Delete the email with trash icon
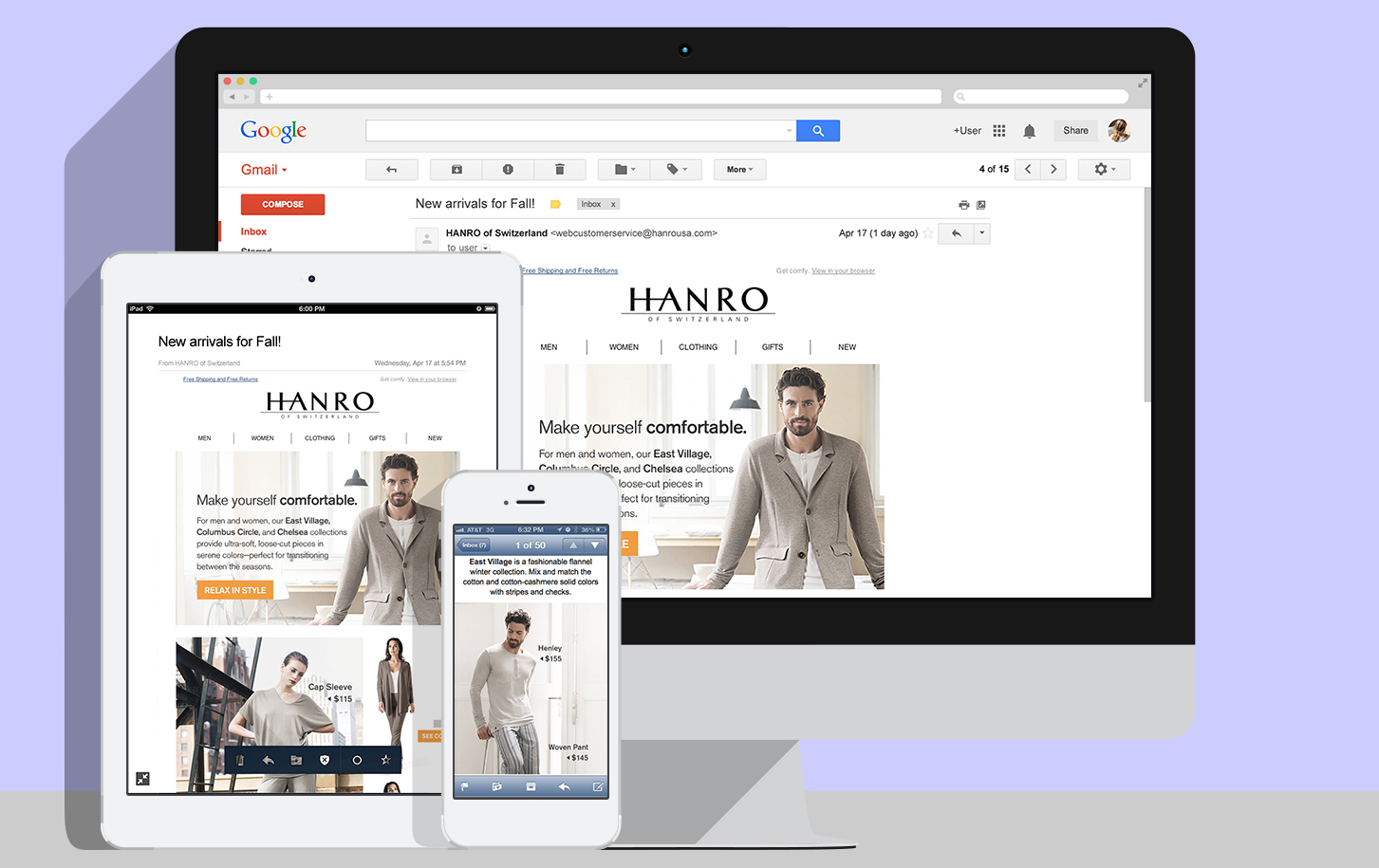 click(x=560, y=170)
